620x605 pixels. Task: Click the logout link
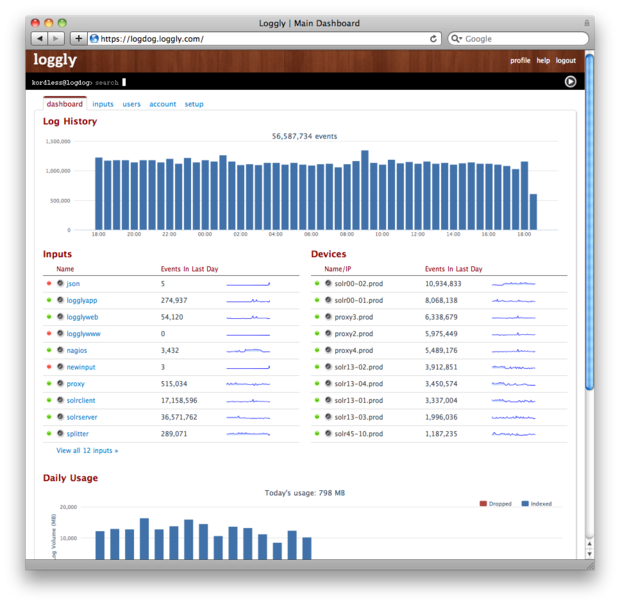[566, 61]
